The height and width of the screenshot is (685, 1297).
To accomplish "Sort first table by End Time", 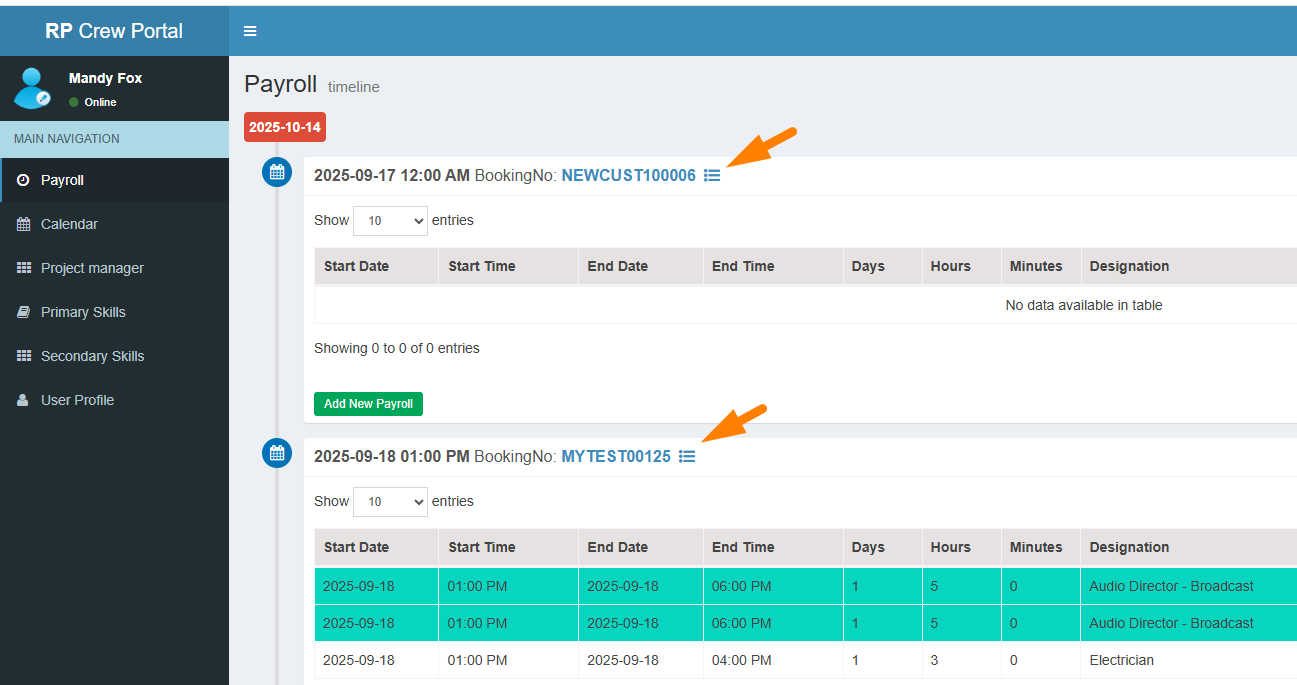I will click(x=773, y=266).
